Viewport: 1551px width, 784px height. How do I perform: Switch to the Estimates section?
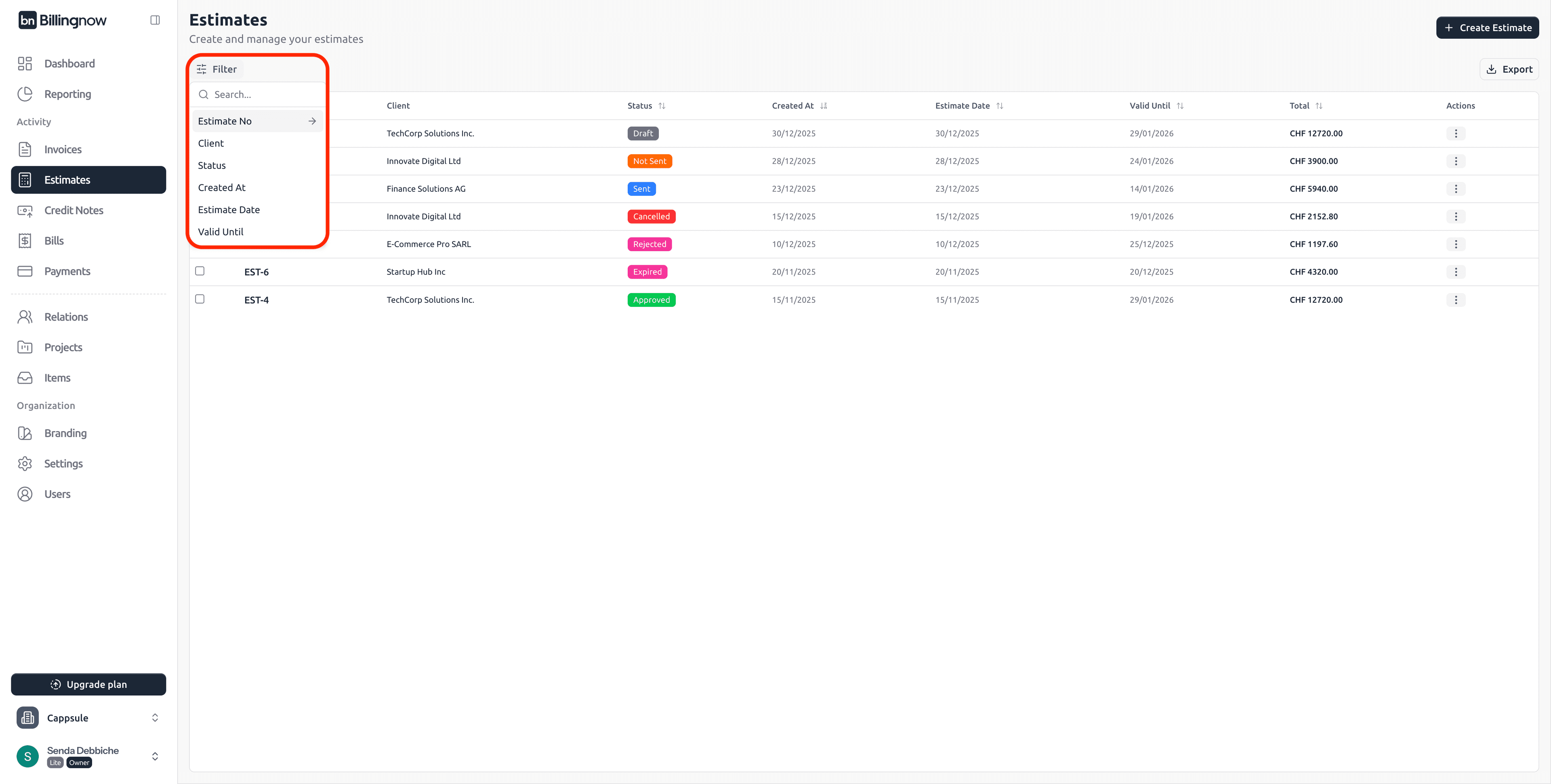[x=67, y=179]
